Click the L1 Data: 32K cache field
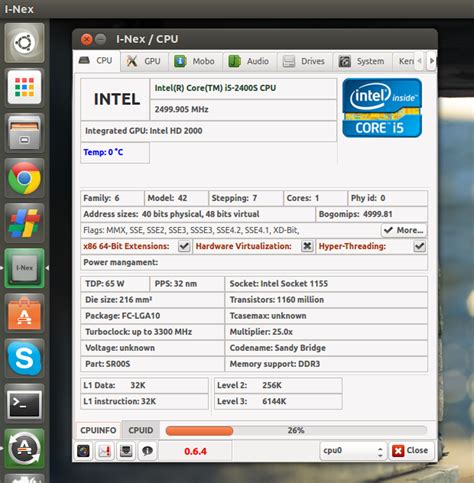Viewport: 474px width, 483px height. (144, 386)
